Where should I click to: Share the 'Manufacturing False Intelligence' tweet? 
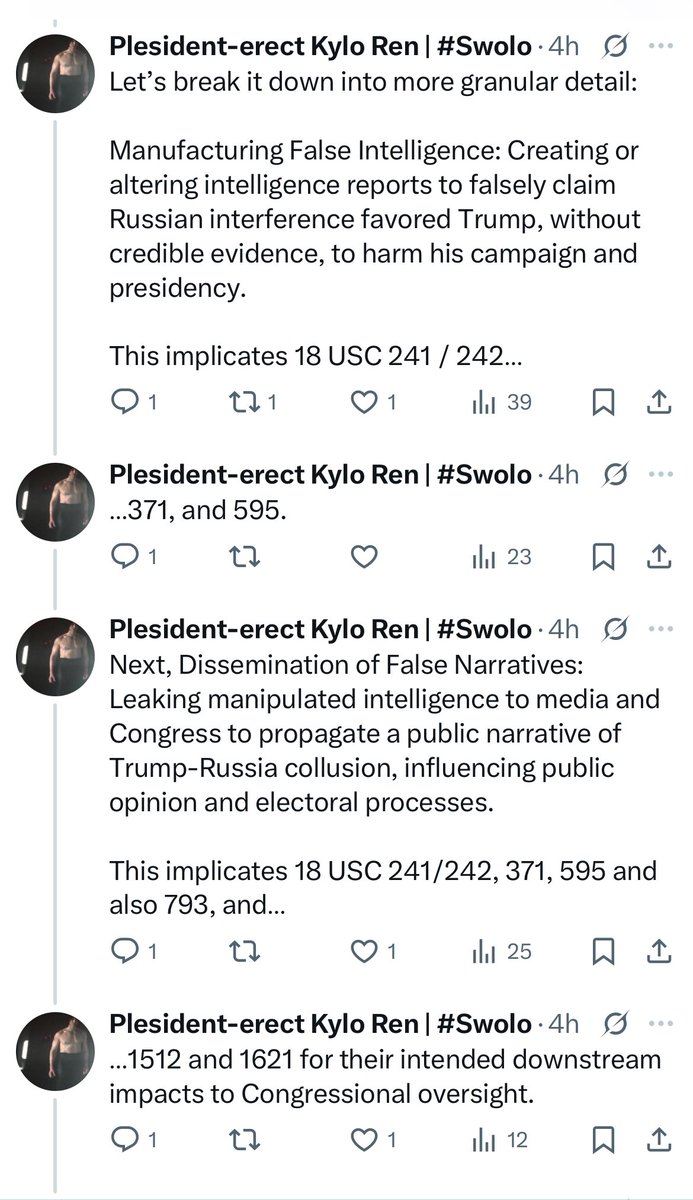pos(659,402)
